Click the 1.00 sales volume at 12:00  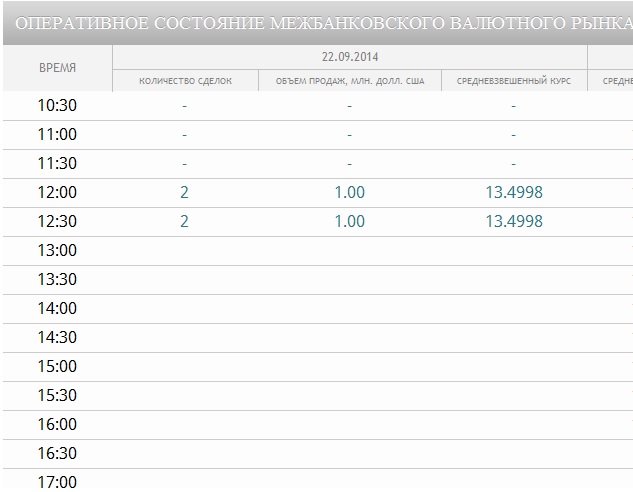click(x=349, y=192)
